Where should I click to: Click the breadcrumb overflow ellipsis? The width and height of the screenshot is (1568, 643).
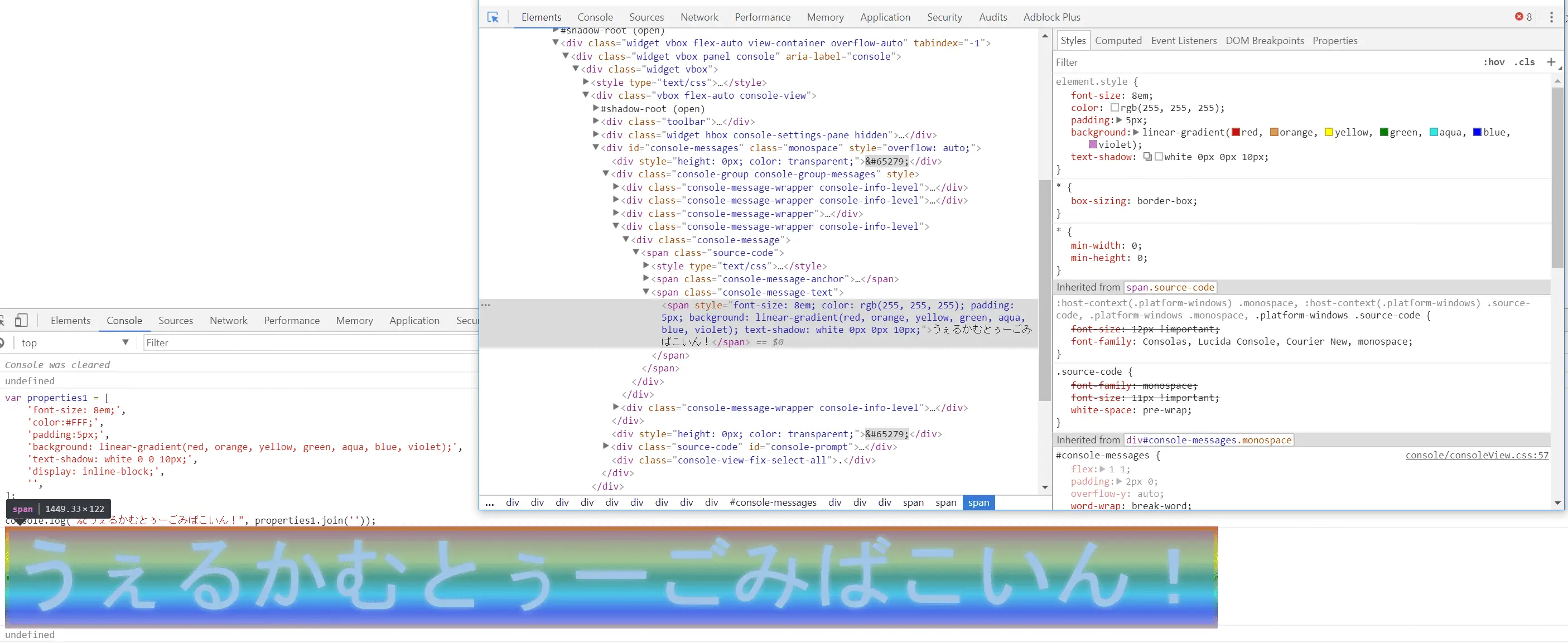pyautogui.click(x=489, y=503)
